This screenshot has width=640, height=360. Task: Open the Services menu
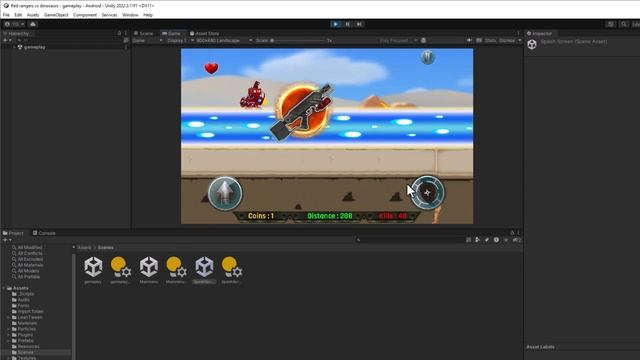click(x=109, y=15)
